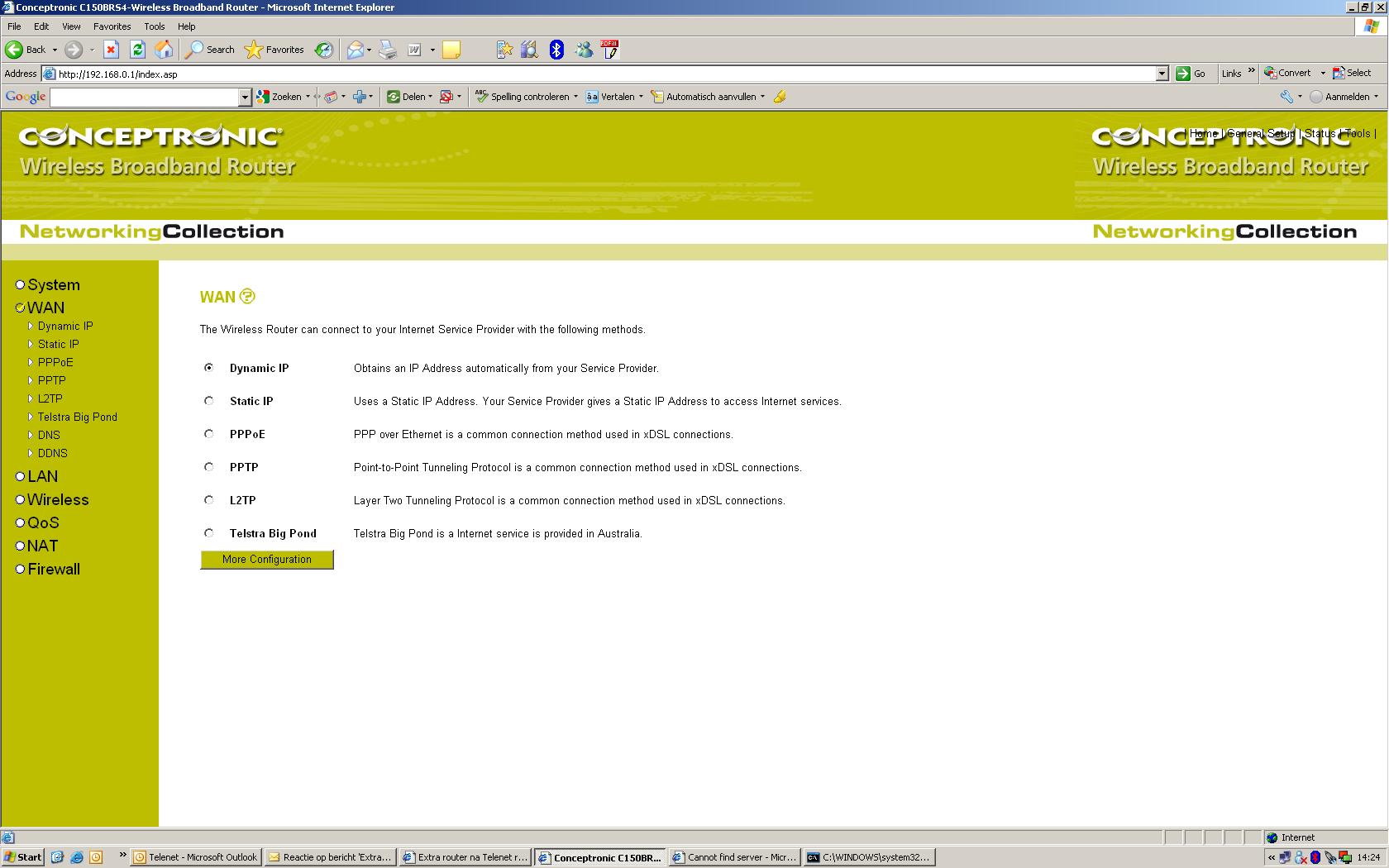Open Favorites with the star icon

(x=254, y=50)
